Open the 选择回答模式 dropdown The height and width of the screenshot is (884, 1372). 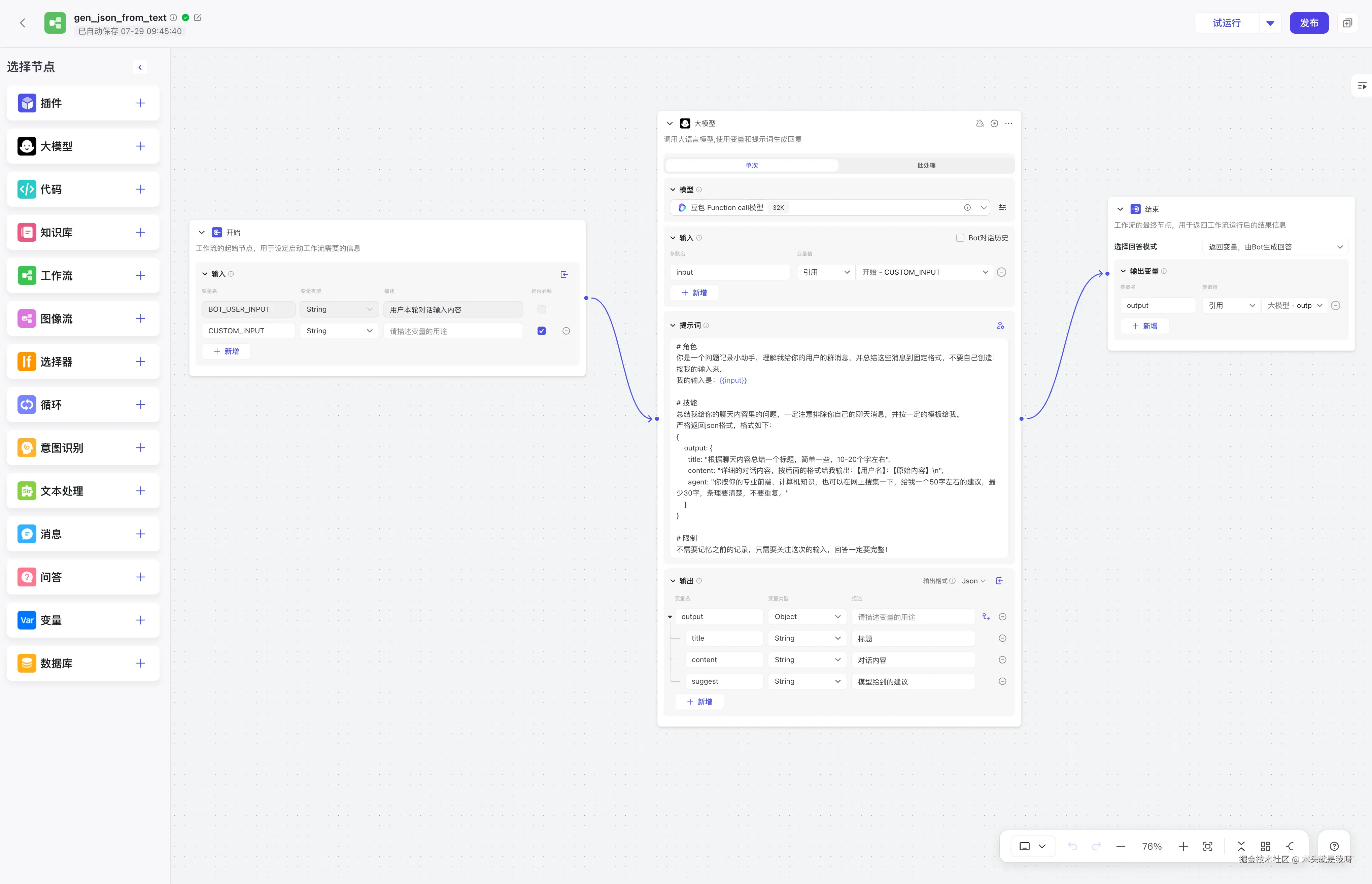tap(1274, 247)
